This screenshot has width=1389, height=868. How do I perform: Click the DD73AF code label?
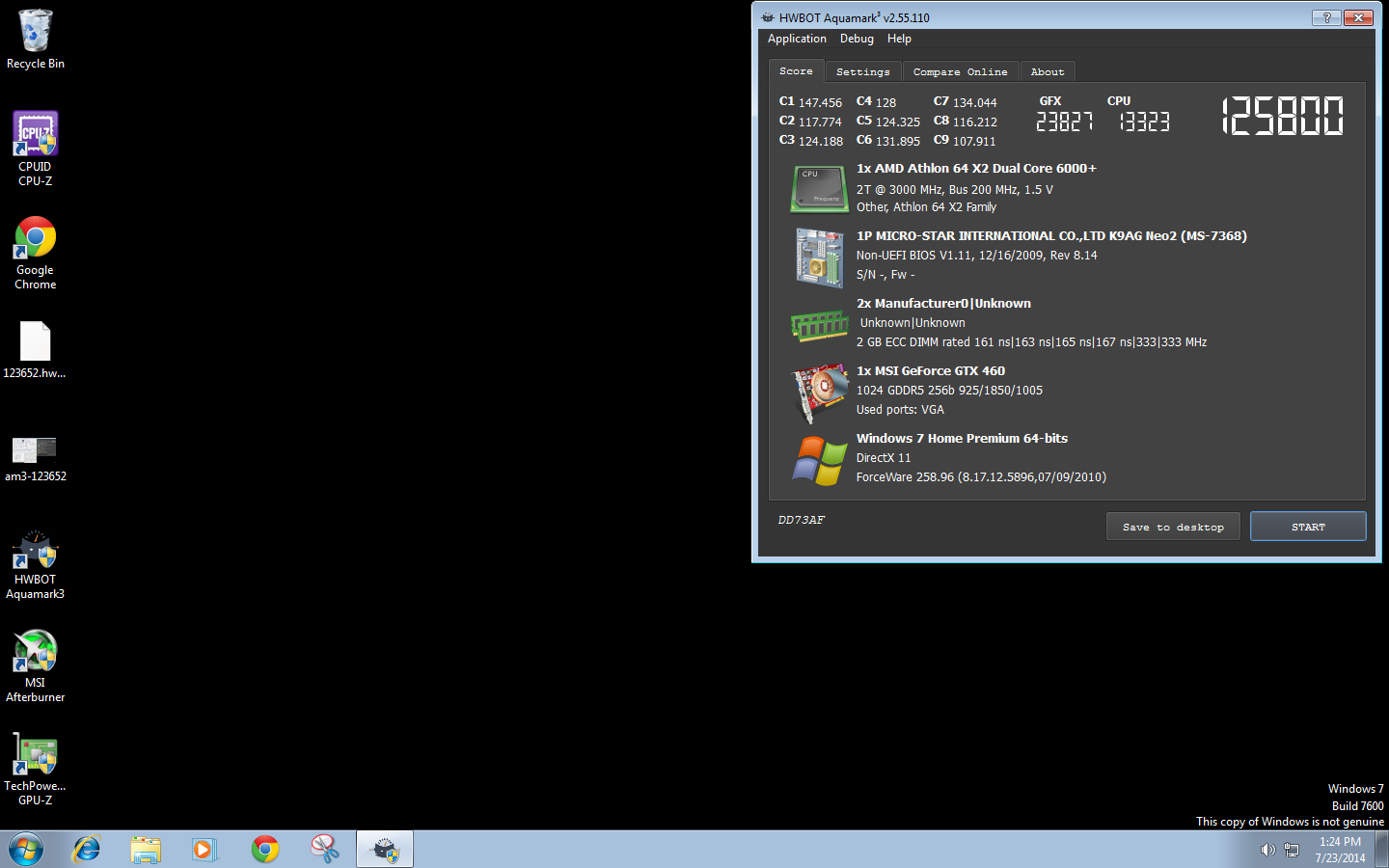801,520
